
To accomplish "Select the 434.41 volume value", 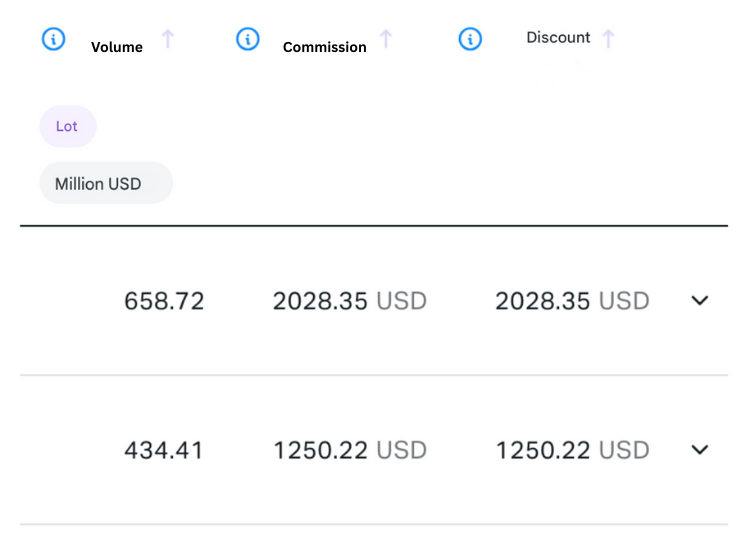I will pyautogui.click(x=164, y=450).
